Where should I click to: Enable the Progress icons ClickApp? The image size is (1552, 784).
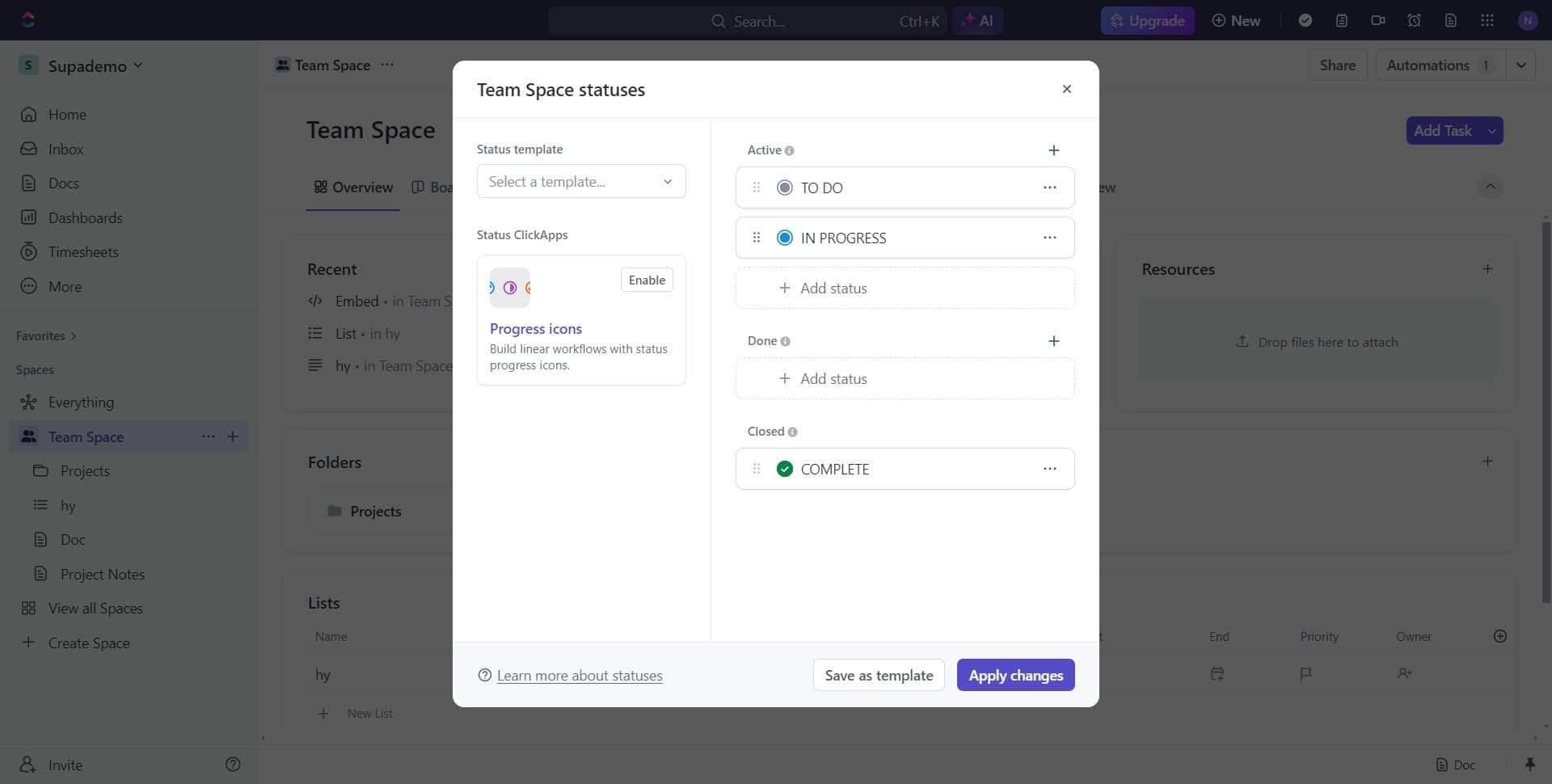pyautogui.click(x=646, y=280)
